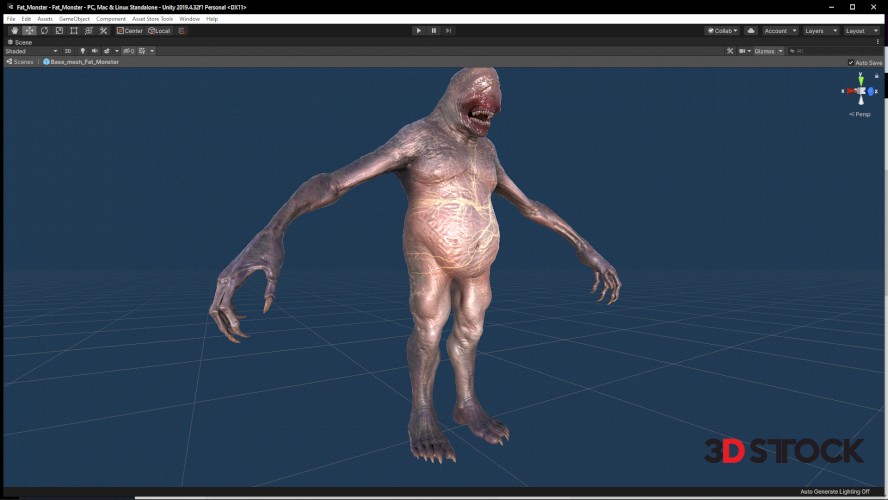Click the Step frame button

pyautogui.click(x=449, y=31)
